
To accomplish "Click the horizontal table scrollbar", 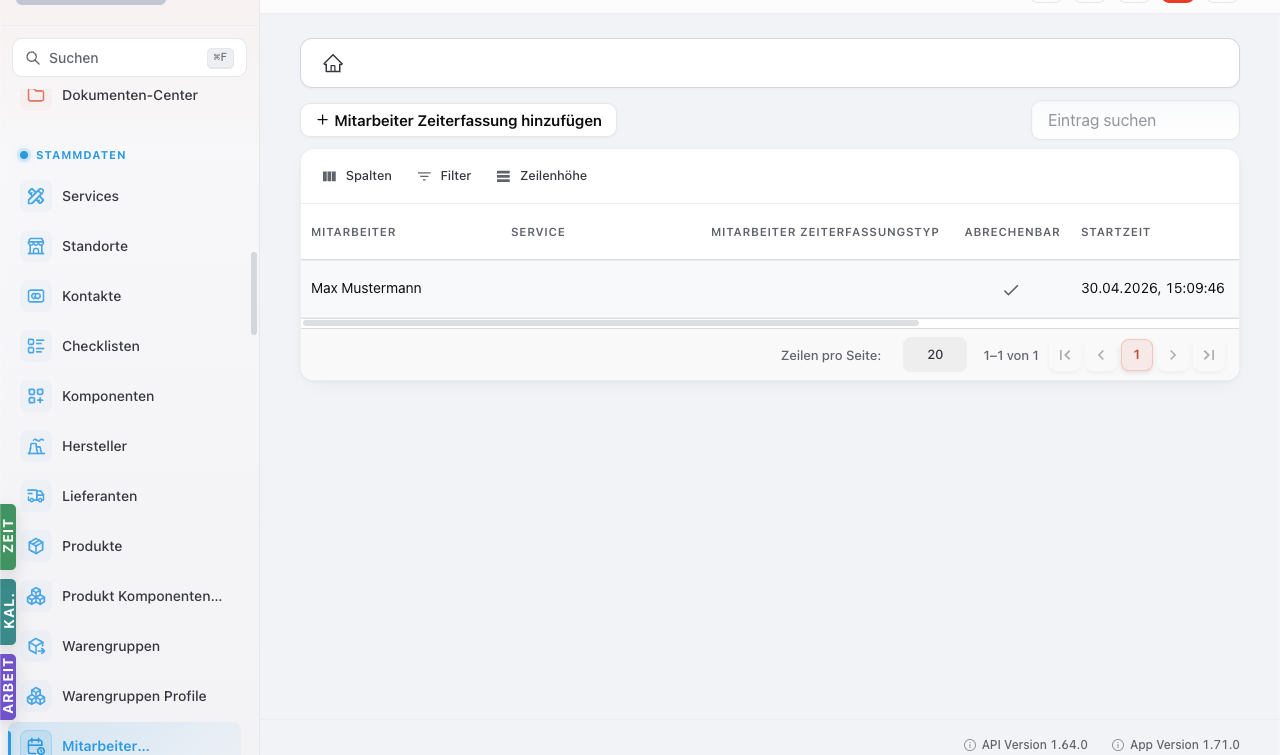I will 610,323.
